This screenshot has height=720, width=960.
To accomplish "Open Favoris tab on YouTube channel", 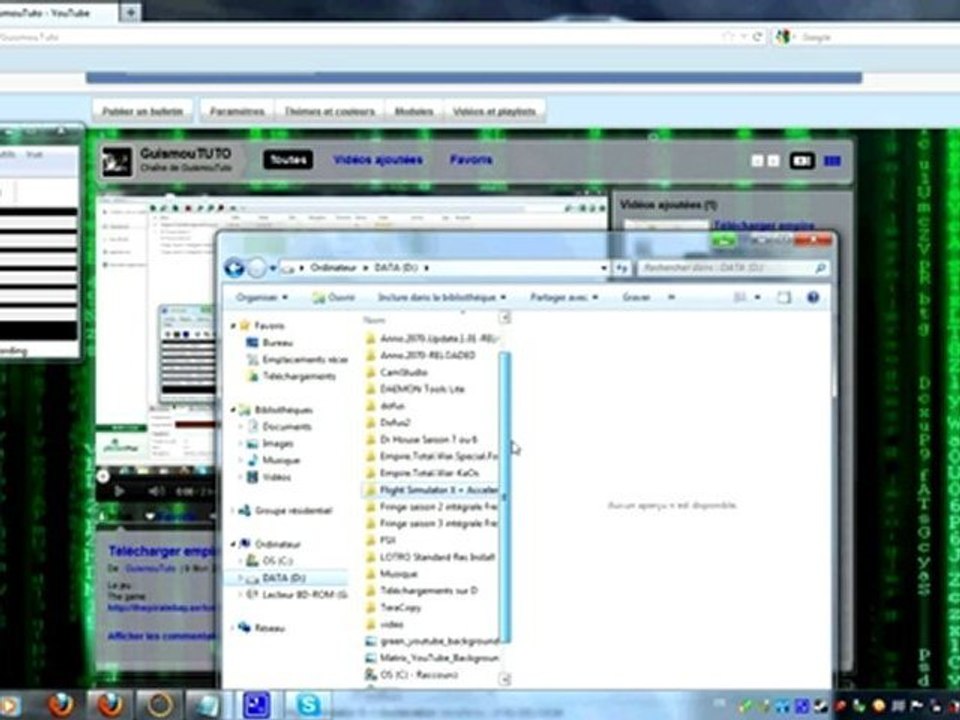I will click(x=471, y=160).
